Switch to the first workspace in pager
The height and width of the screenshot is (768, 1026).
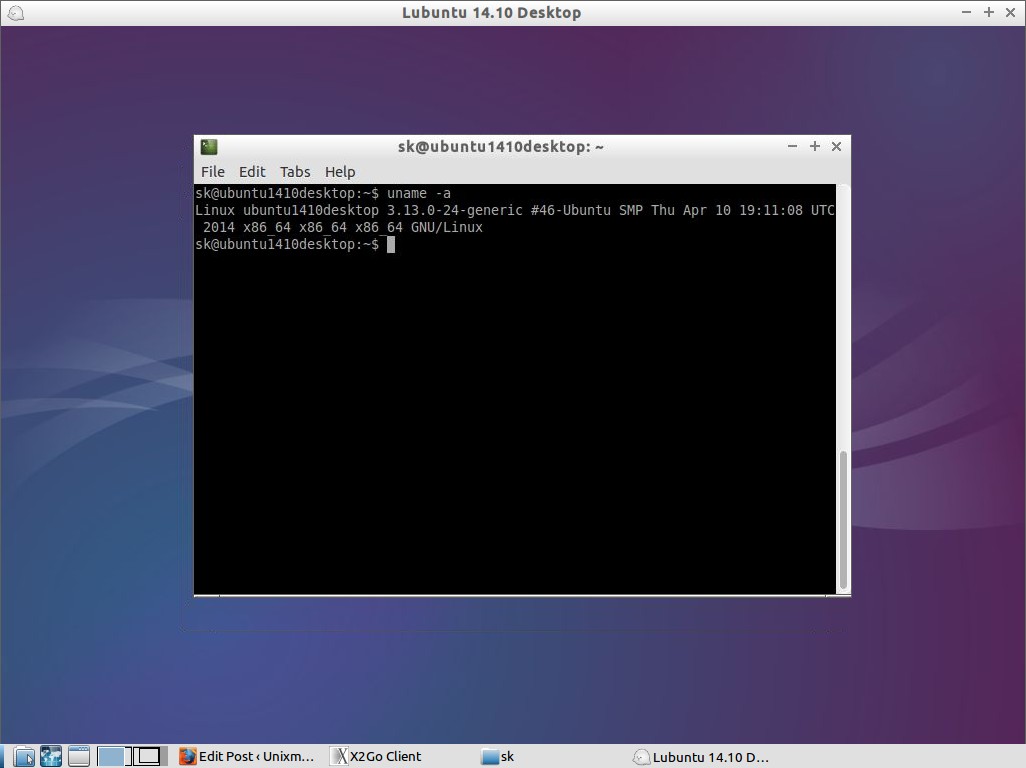(114, 756)
